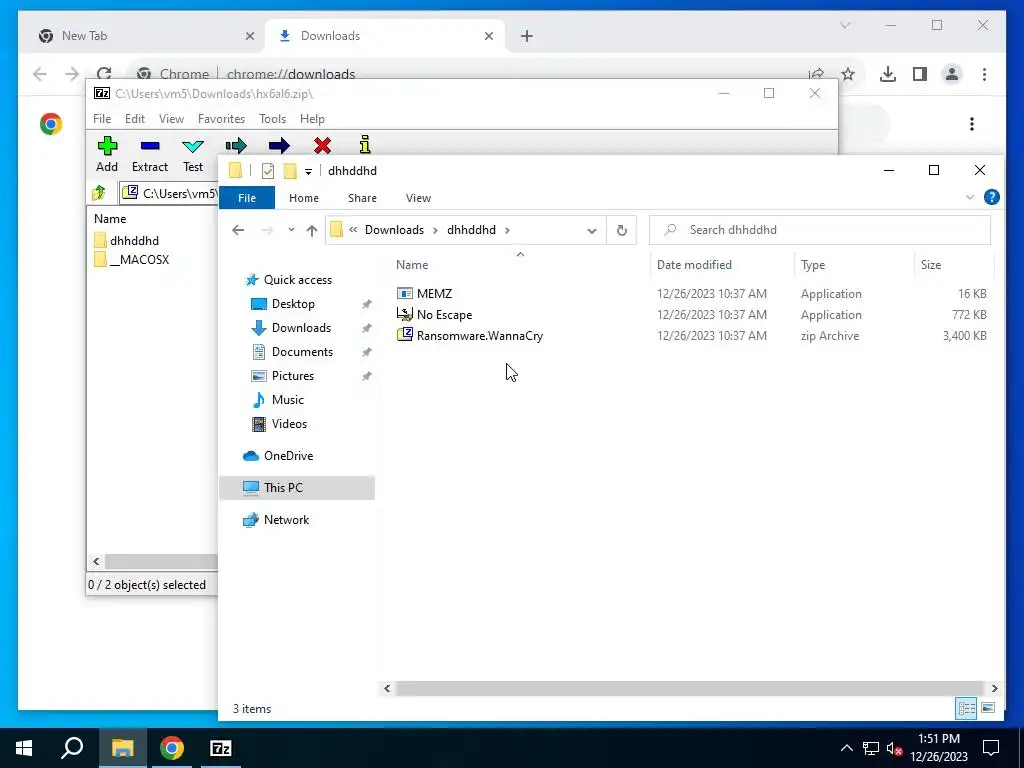Expand the Explorer ribbon chevron
1024x768 pixels.
coord(970,197)
